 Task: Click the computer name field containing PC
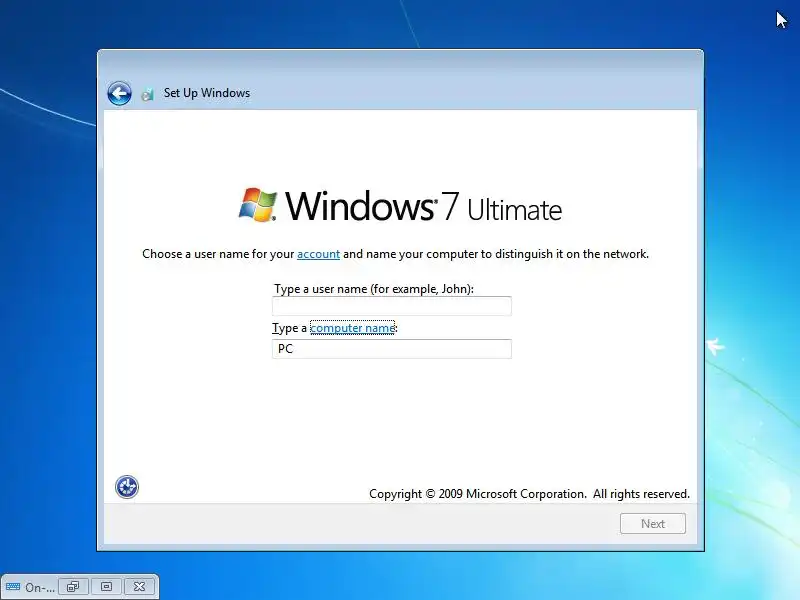(392, 349)
